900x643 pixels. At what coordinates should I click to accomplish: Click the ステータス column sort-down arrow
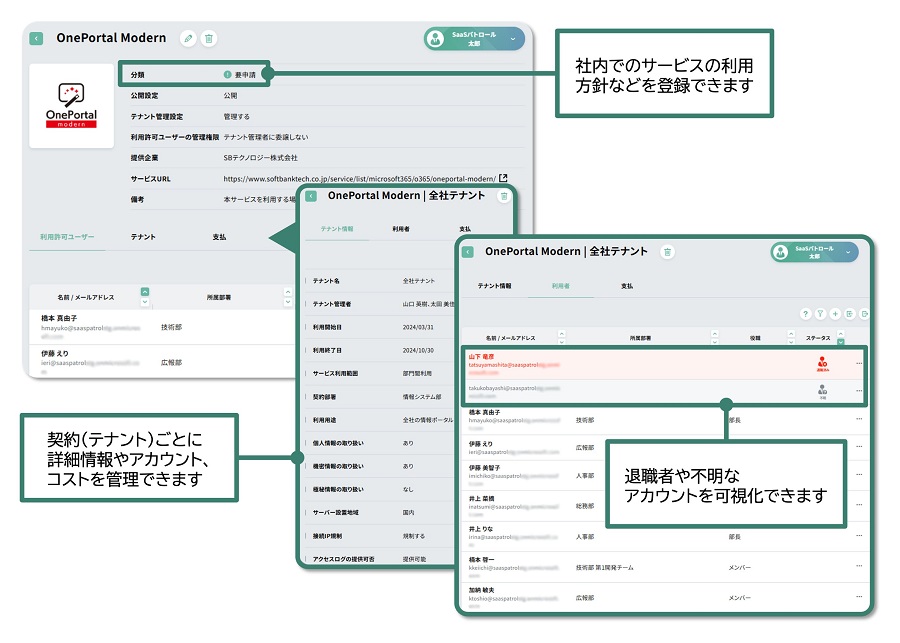840,343
